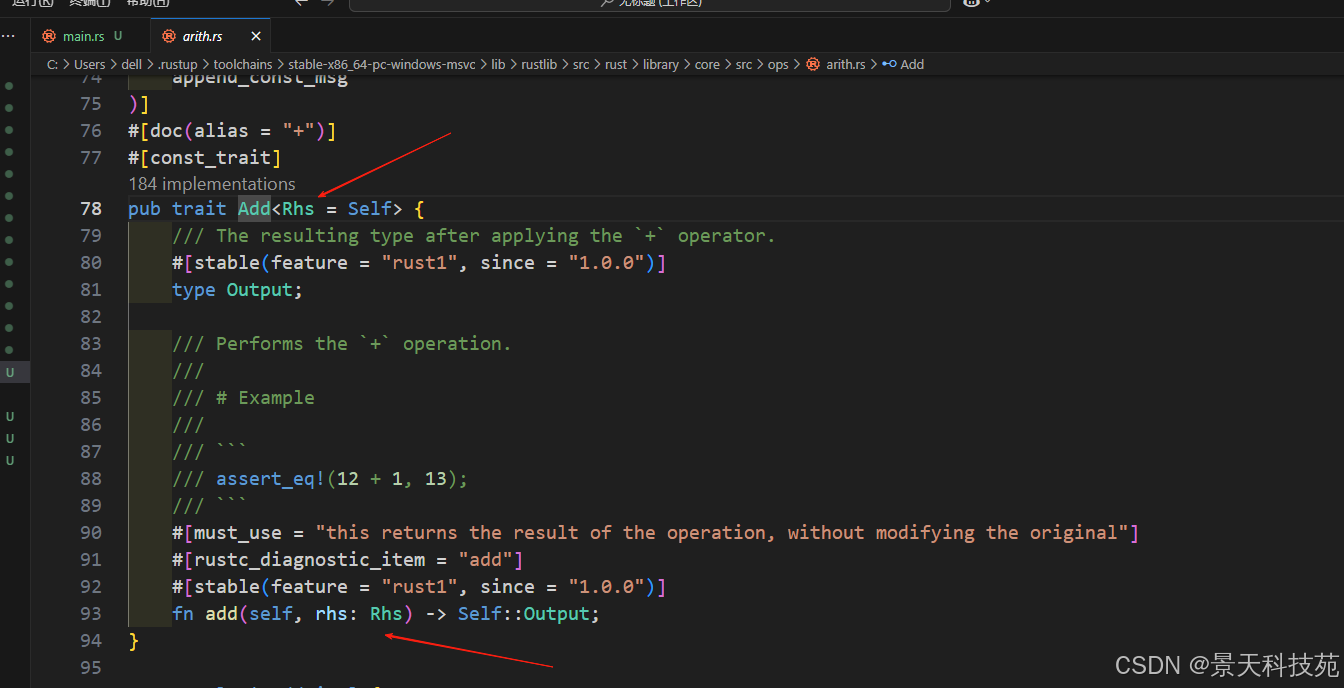Click the highlighted 'U' status in sidebar
The width and height of the screenshot is (1344, 688).
[10, 372]
